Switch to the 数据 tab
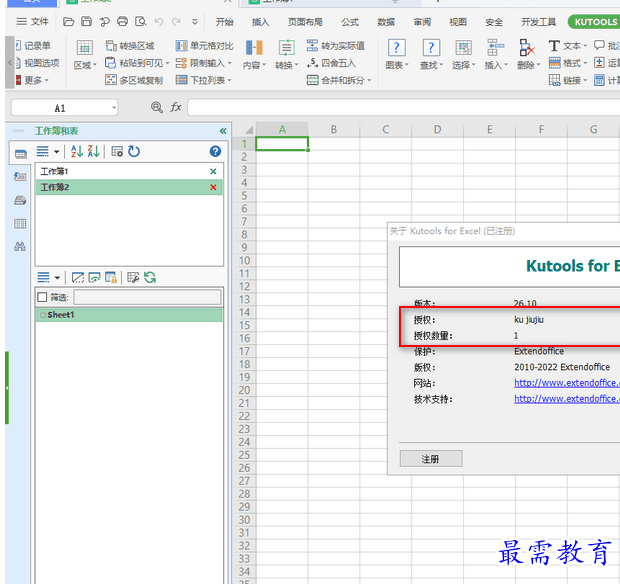The height and width of the screenshot is (584, 620). click(x=386, y=22)
